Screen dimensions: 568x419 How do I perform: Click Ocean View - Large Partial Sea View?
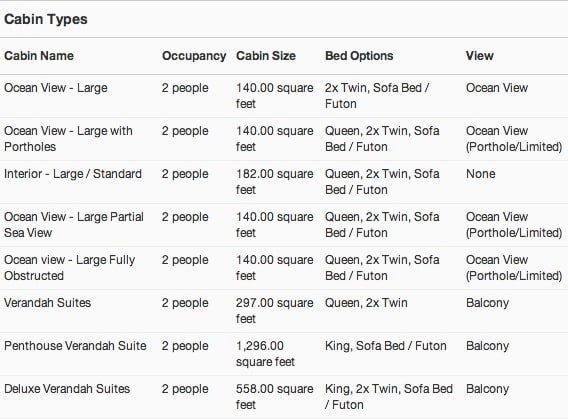tap(74, 225)
